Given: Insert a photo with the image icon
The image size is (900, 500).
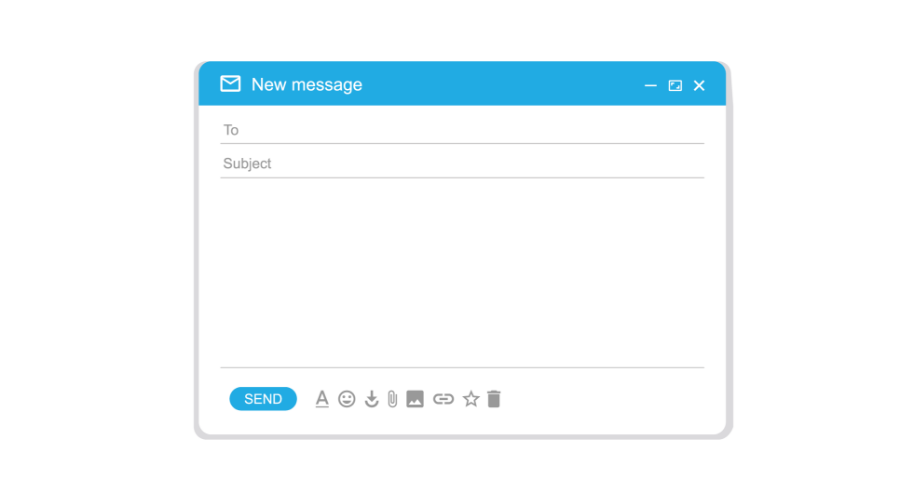Looking at the screenshot, I should click(415, 399).
